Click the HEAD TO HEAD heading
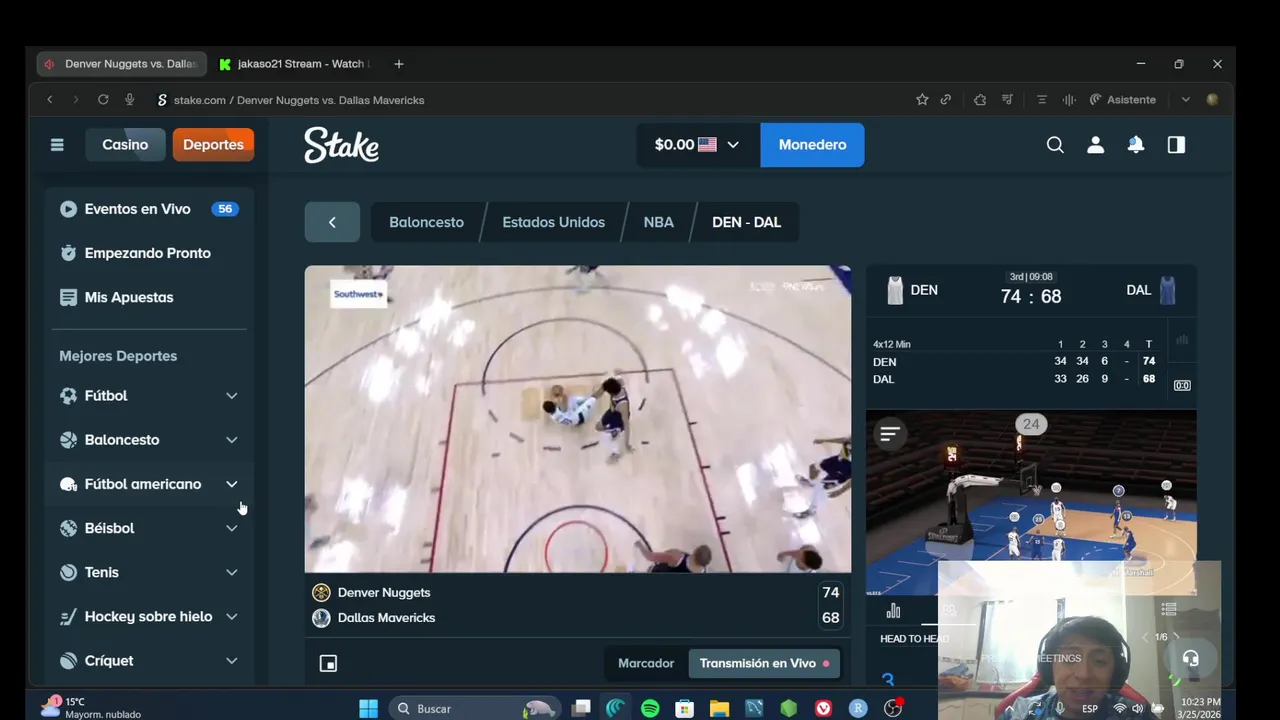The width and height of the screenshot is (1280, 720). coord(912,639)
